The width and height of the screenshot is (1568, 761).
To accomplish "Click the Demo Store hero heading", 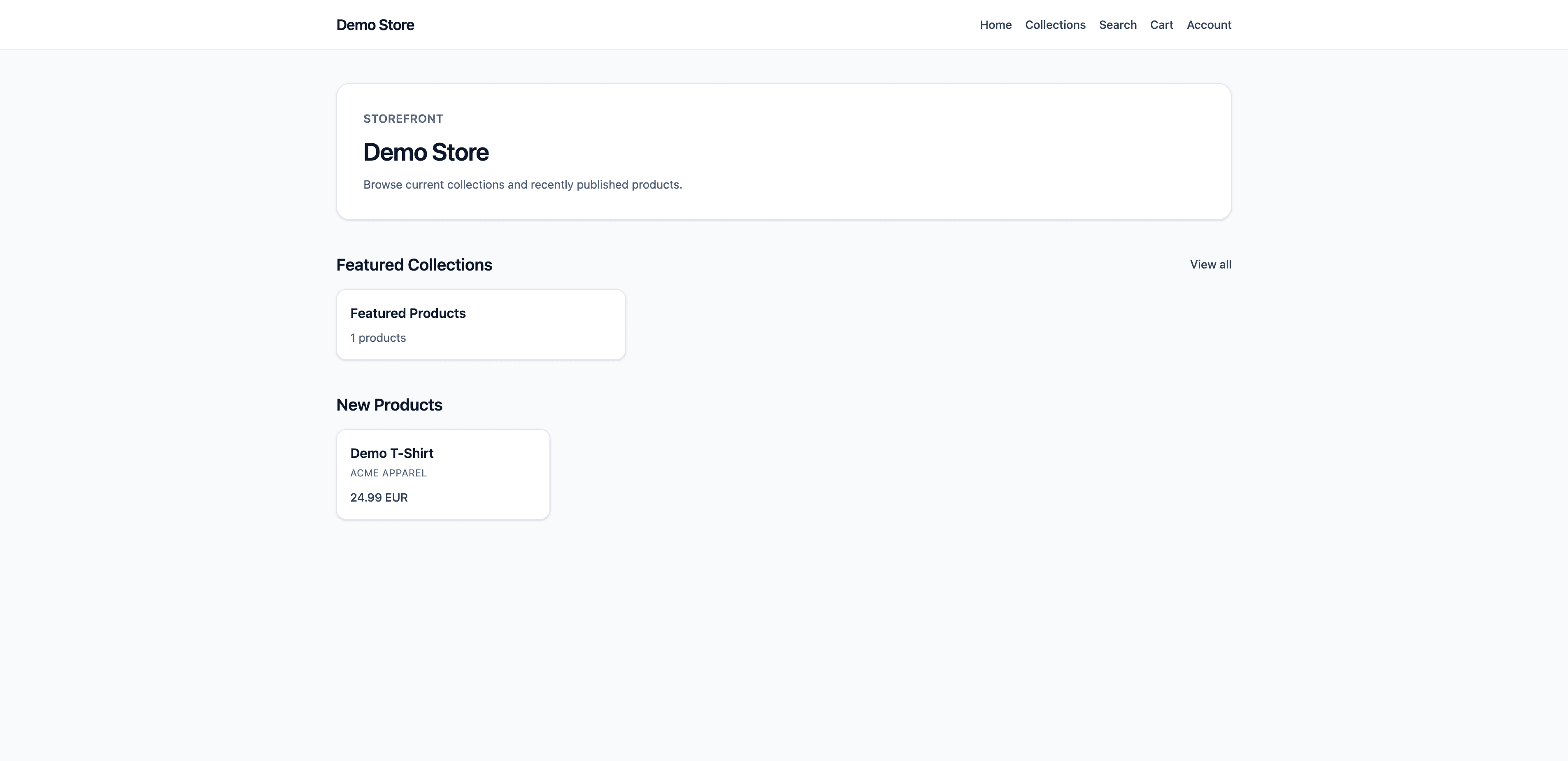I will 426,152.
